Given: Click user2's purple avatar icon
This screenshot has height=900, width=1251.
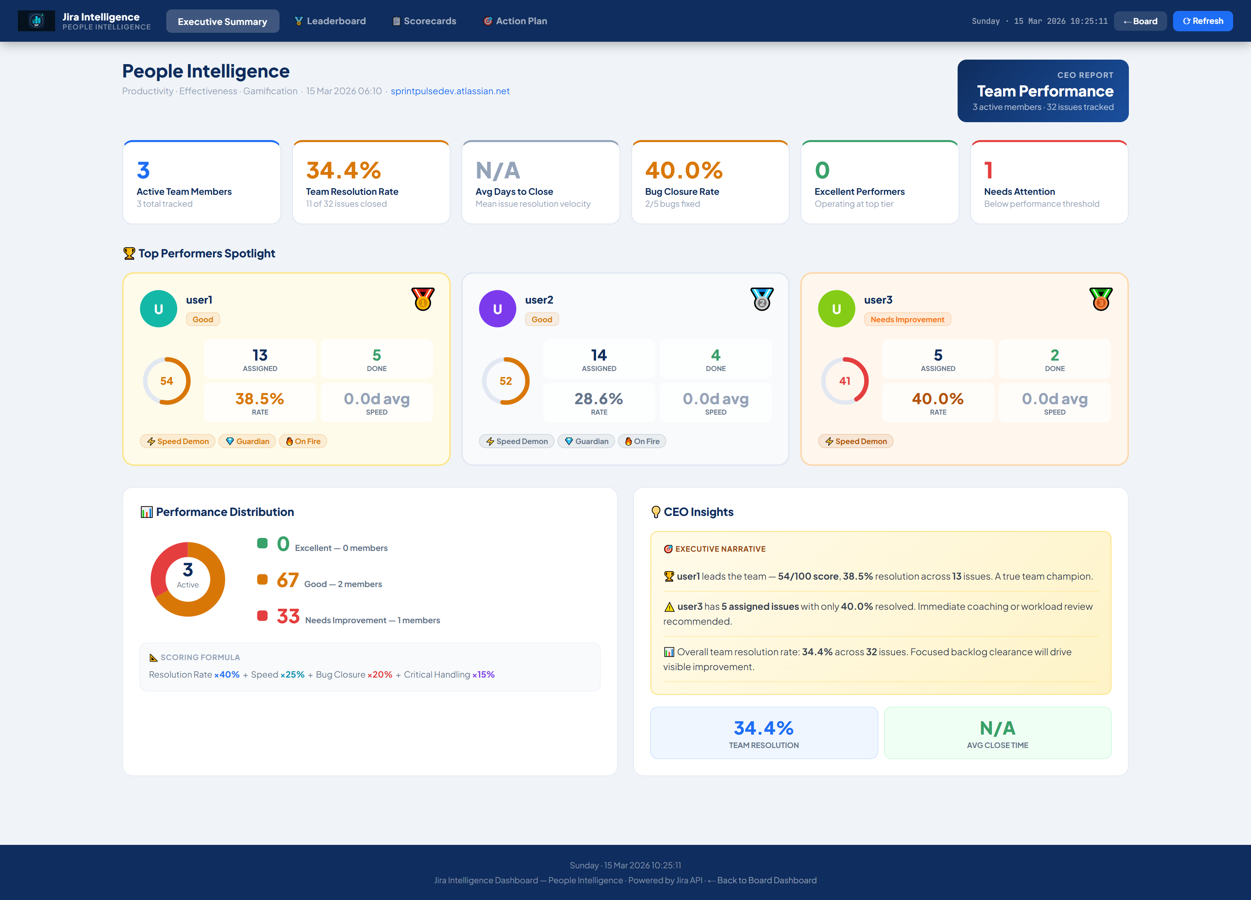Looking at the screenshot, I should tap(497, 309).
